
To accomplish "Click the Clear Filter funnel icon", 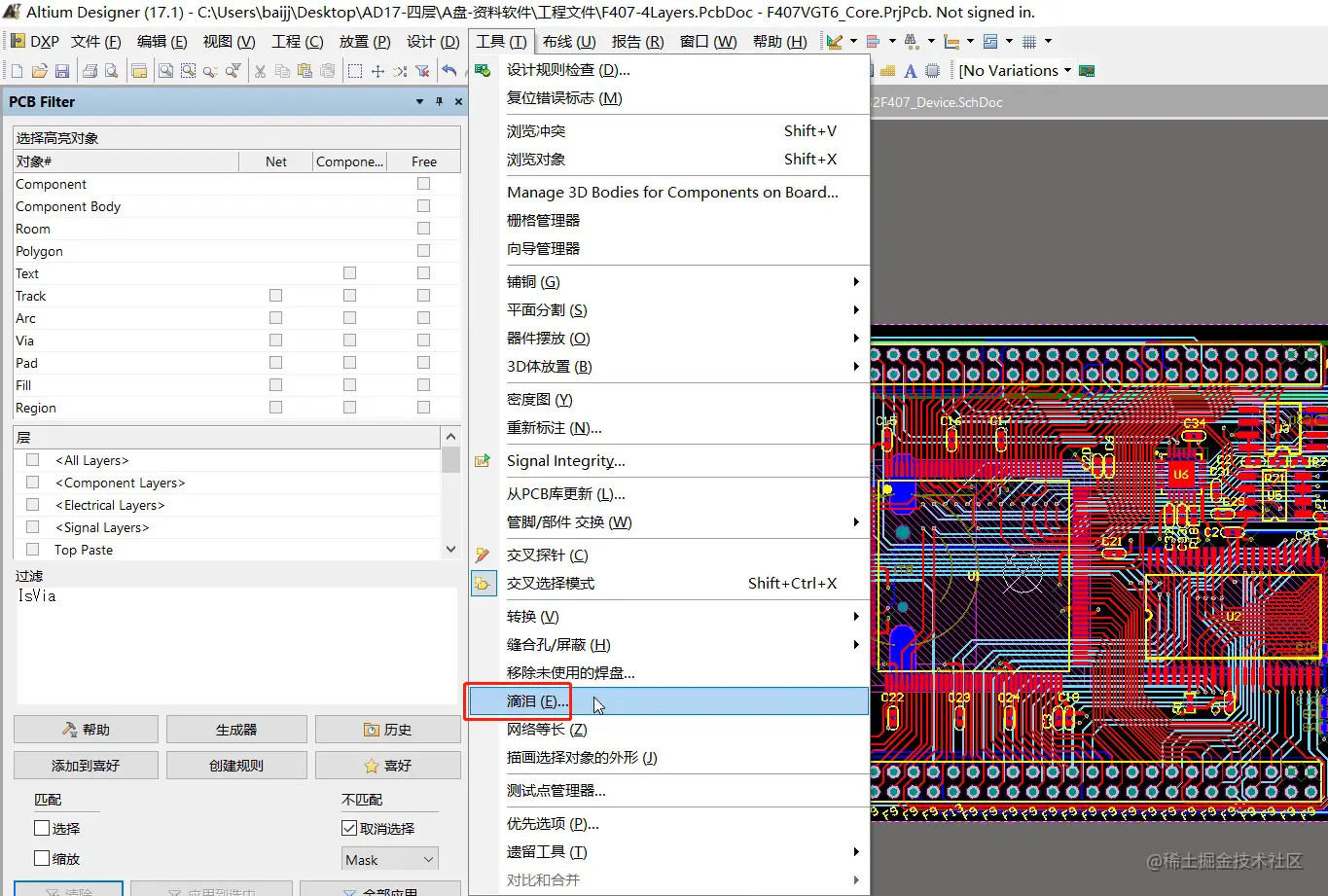I will pyautogui.click(x=422, y=71).
